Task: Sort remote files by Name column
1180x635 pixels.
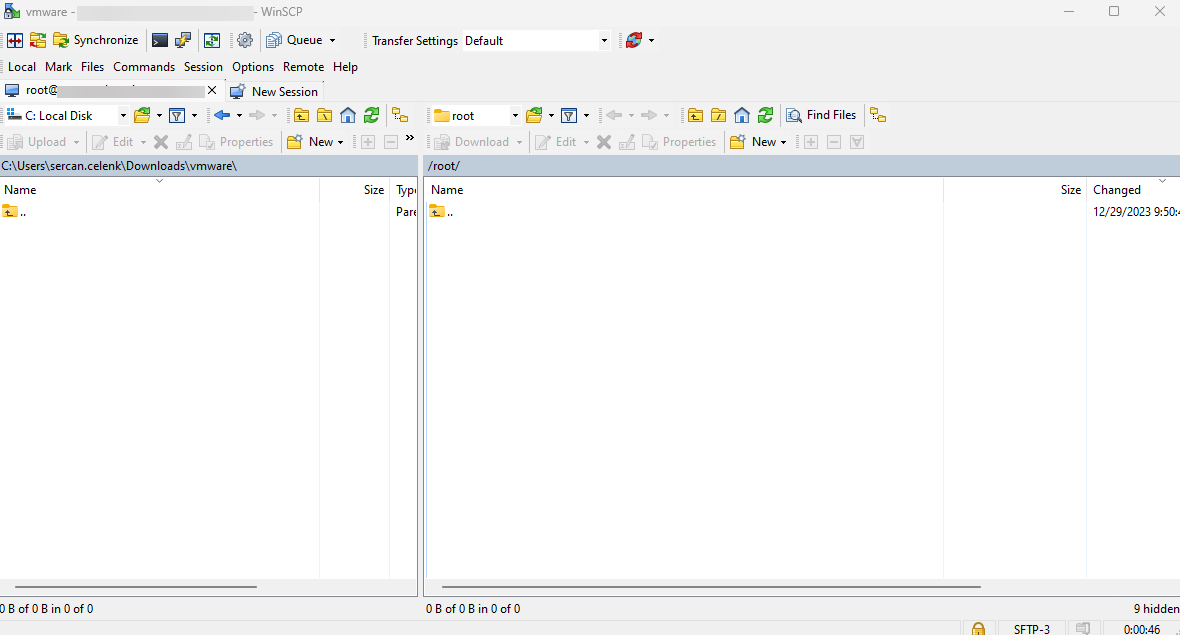Action: pos(683,190)
